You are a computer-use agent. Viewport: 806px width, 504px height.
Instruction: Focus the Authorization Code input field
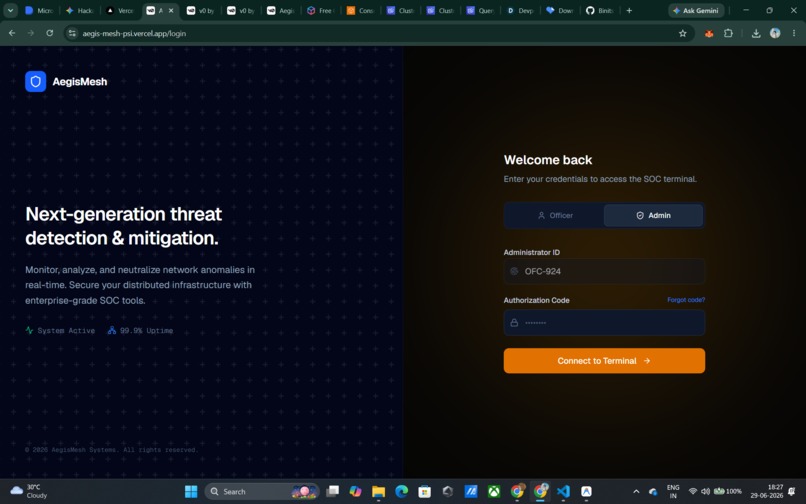(x=604, y=323)
